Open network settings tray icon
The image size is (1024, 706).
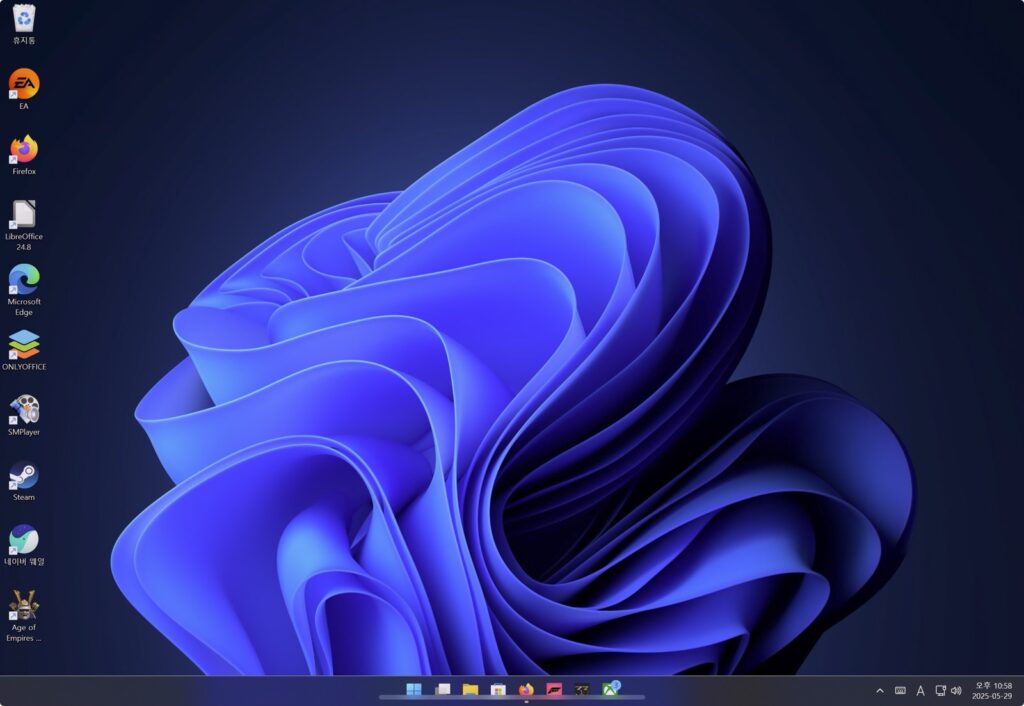(x=940, y=690)
